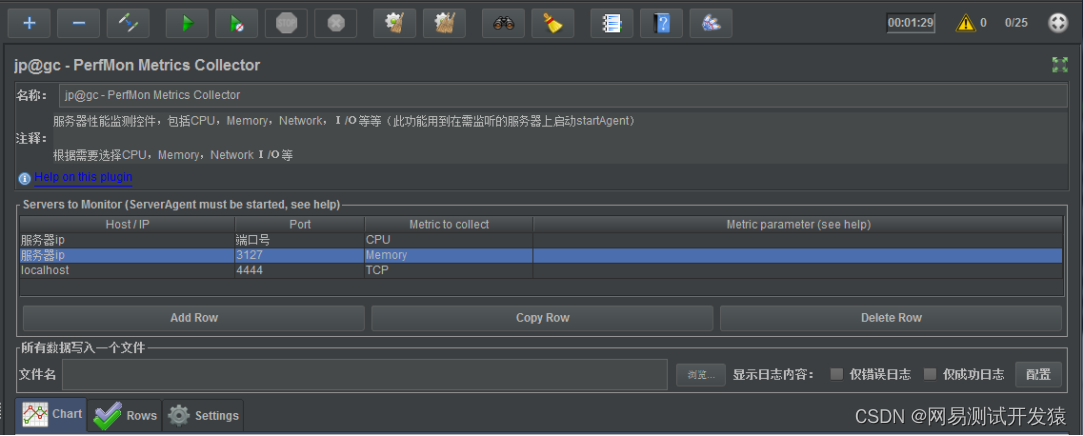Image resolution: width=1083 pixels, height=436 pixels.
Task: Click the localhost host cell
Action: (127, 271)
